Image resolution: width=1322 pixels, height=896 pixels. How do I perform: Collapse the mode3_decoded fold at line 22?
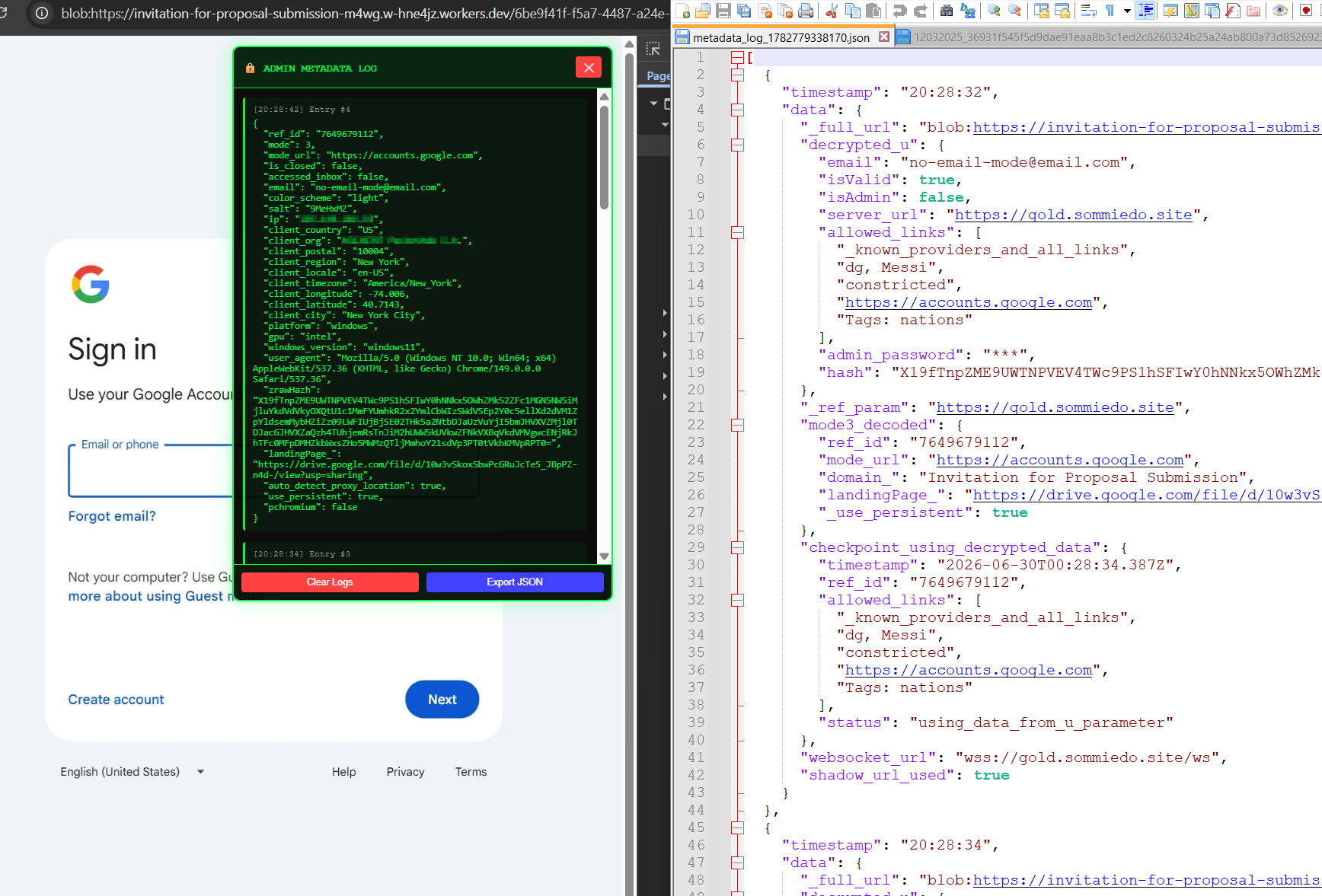737,425
